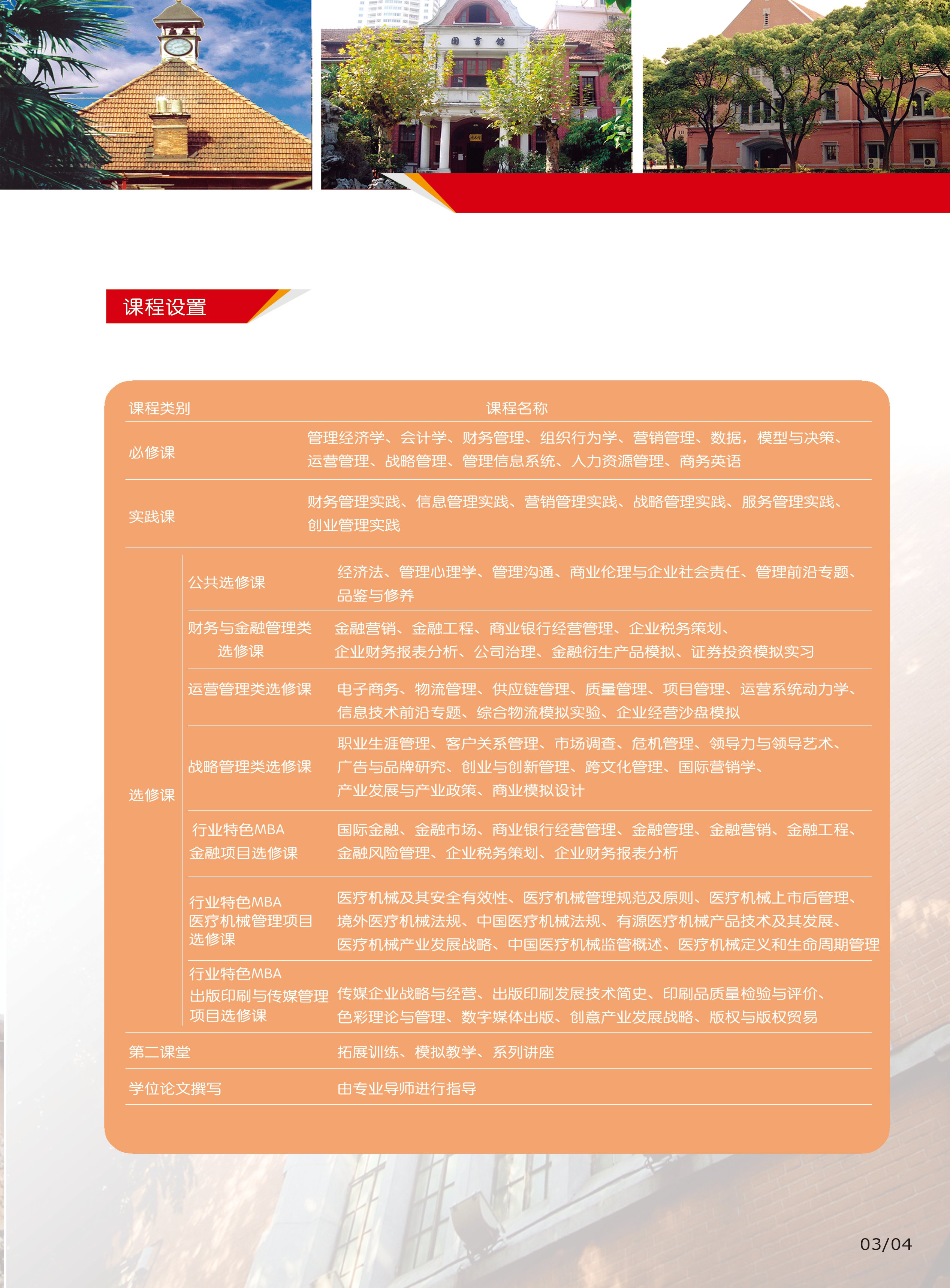Screen dimensions: 950x1288
Task: Click the line starting with 信息技术前沿专题
Action: click(539, 712)
